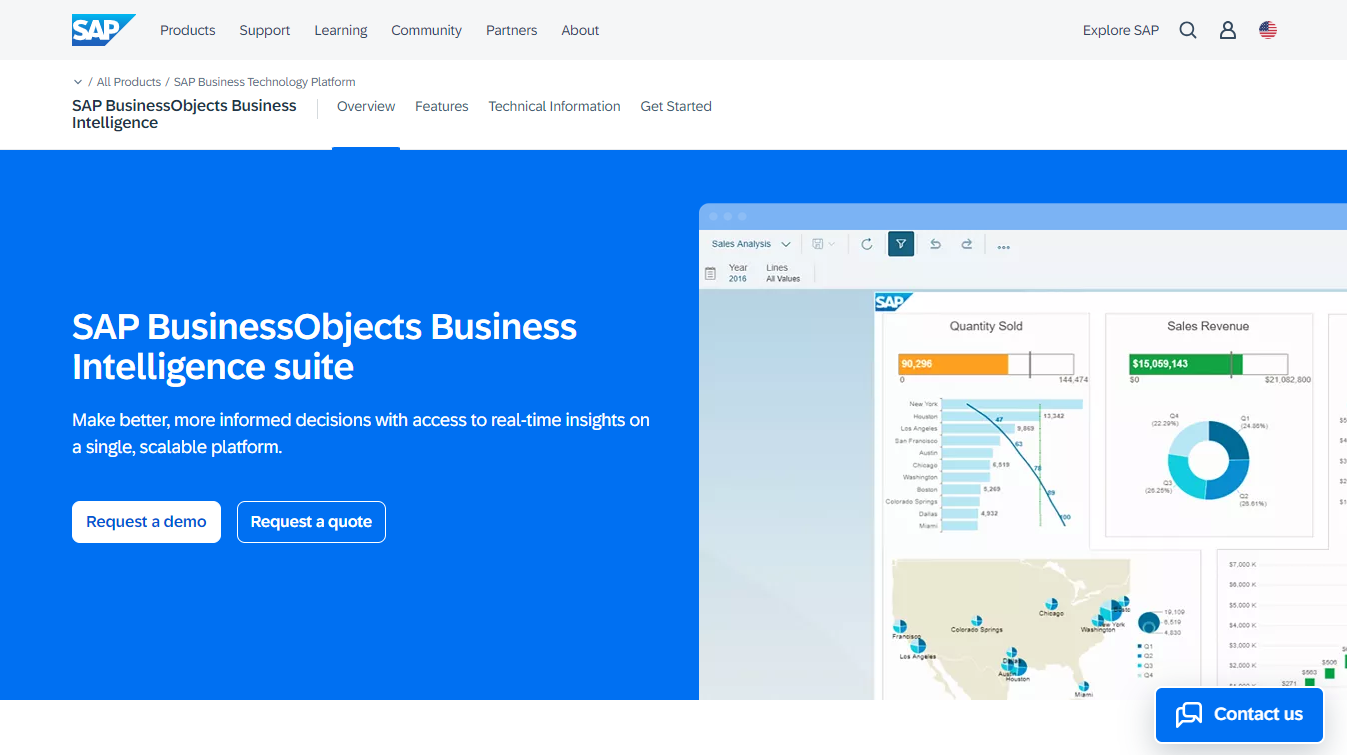Click the Quantity Sold chart title
The width and height of the screenshot is (1347, 755).
point(986,326)
